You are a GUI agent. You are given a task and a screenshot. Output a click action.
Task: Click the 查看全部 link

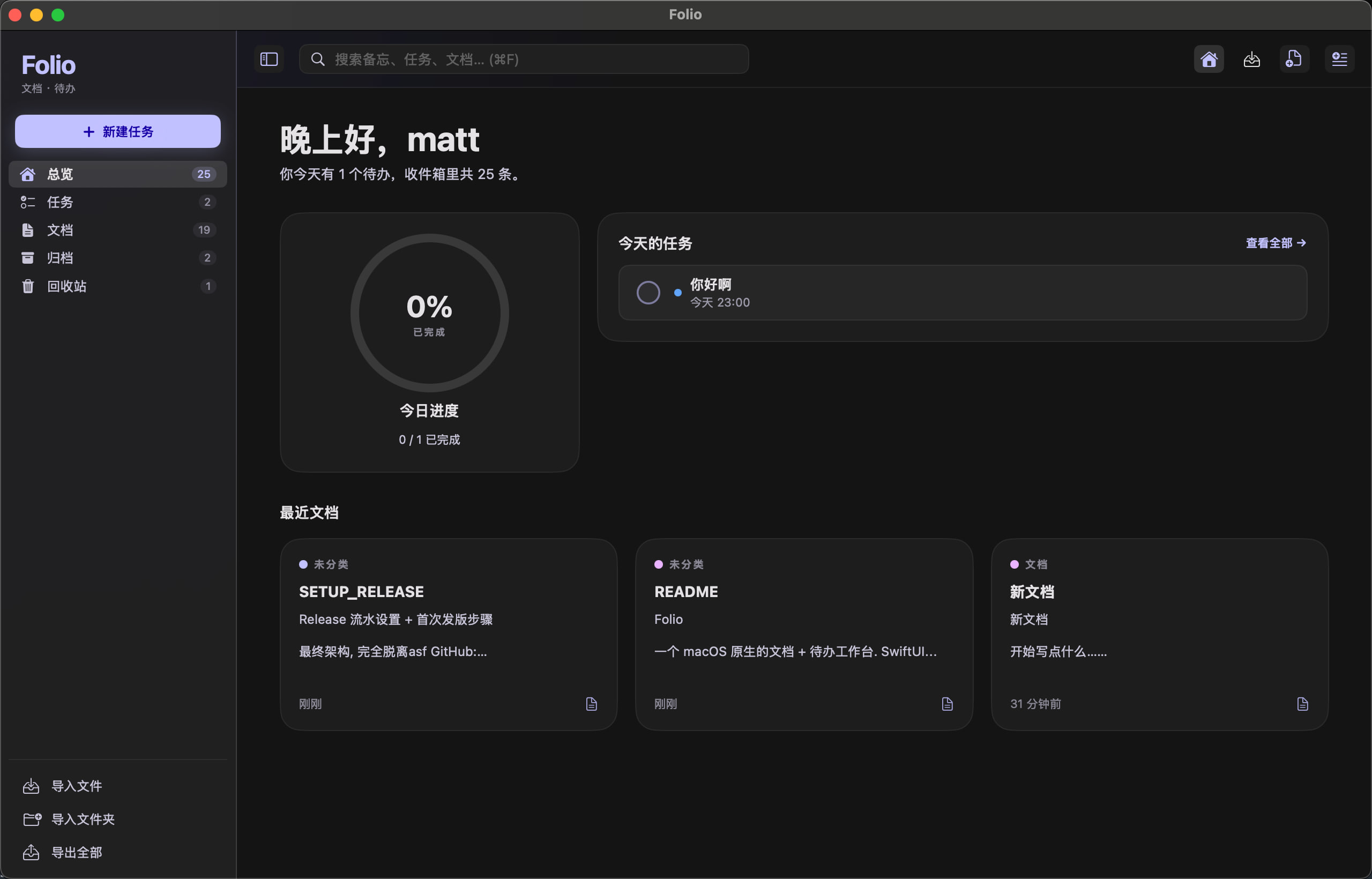(x=1276, y=243)
